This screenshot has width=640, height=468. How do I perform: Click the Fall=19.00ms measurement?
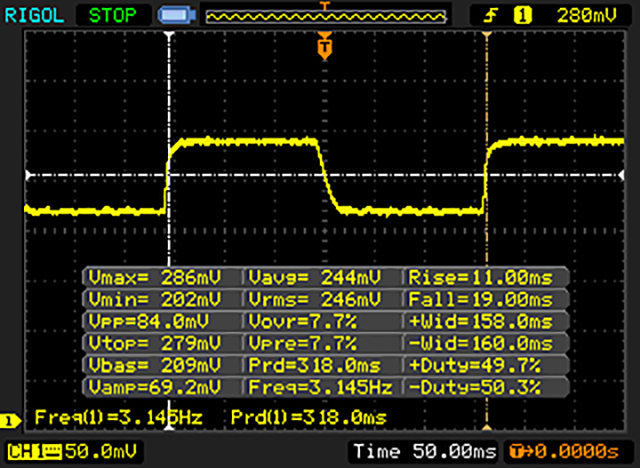[481, 300]
